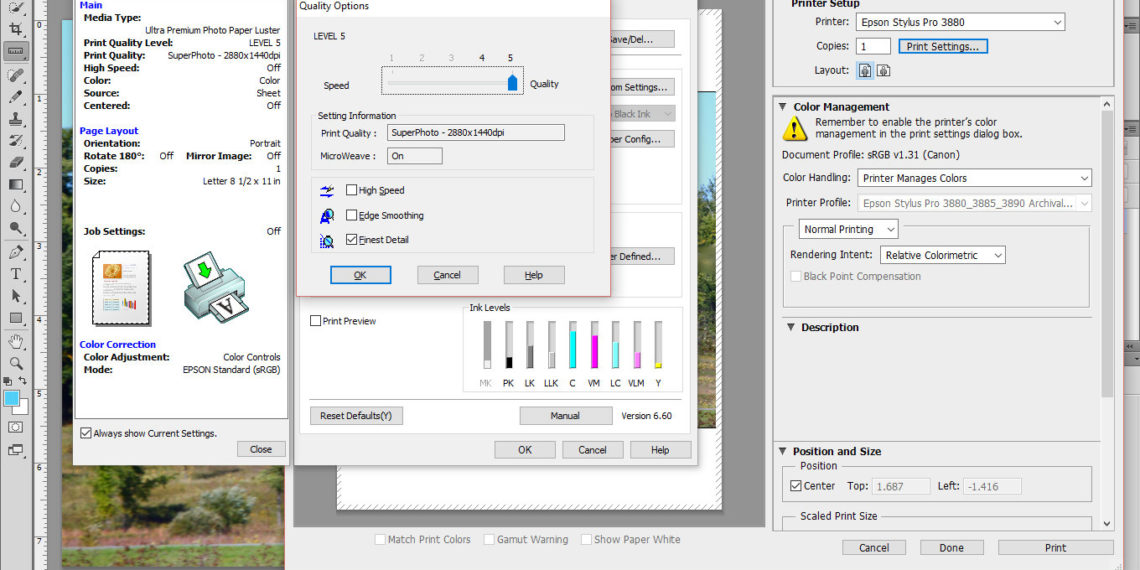Click the High Speed icon in Quality Options
Image resolution: width=1140 pixels, height=570 pixels.
click(327, 191)
